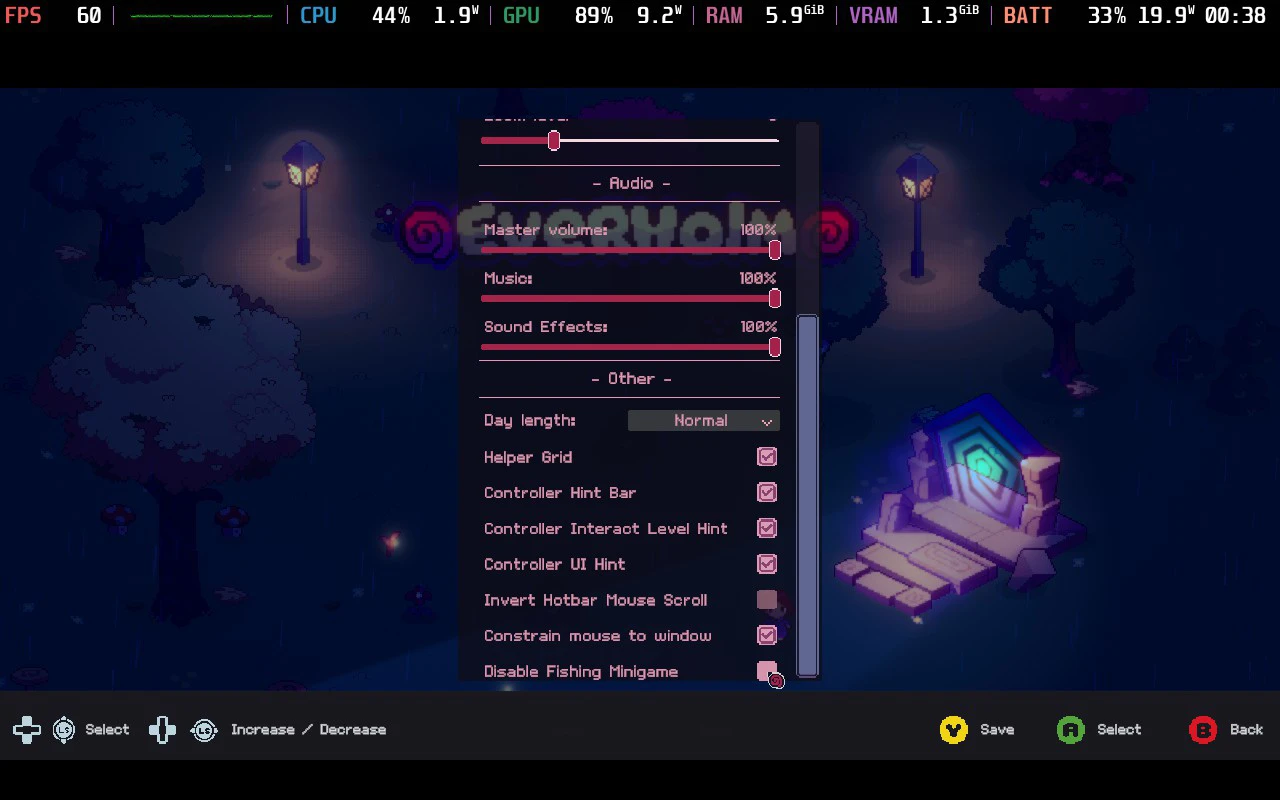
Task: Click the Back label in hint bar
Action: click(x=1247, y=730)
